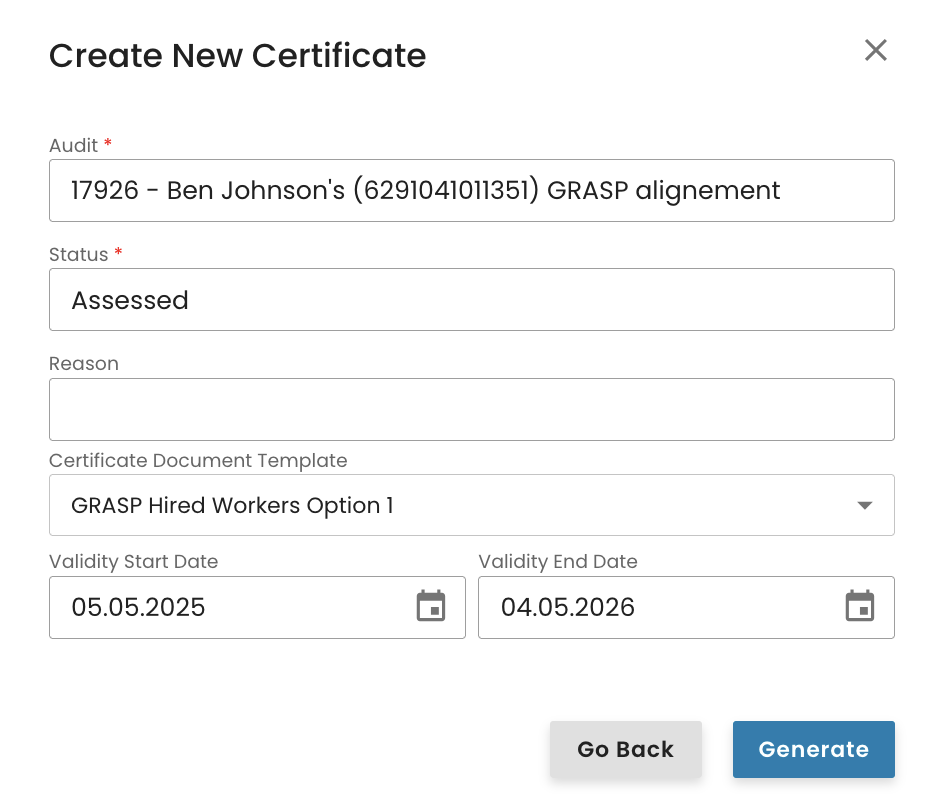
Task: Click the Reason field label
Action: (84, 364)
